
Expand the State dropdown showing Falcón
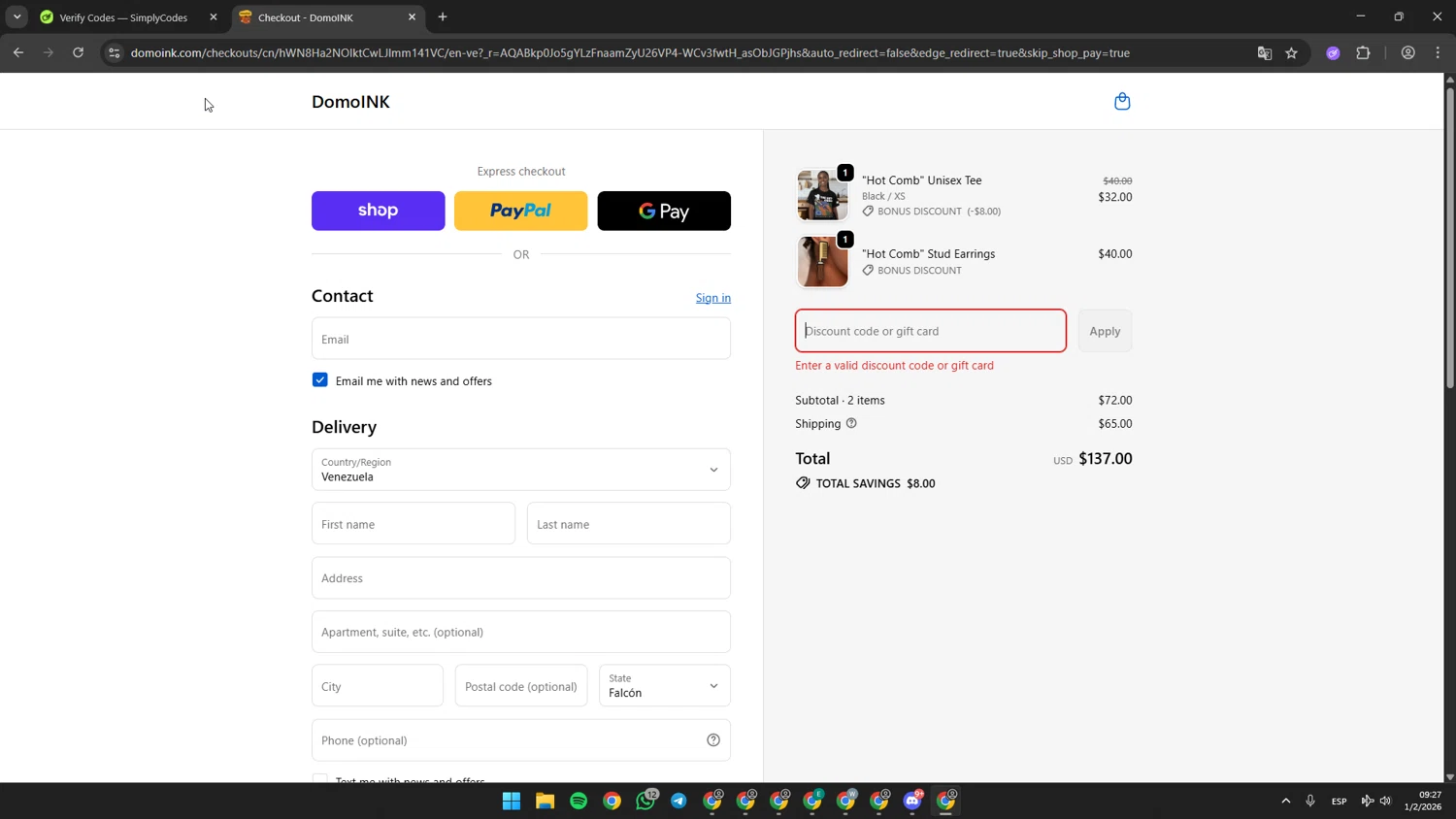[x=665, y=686]
